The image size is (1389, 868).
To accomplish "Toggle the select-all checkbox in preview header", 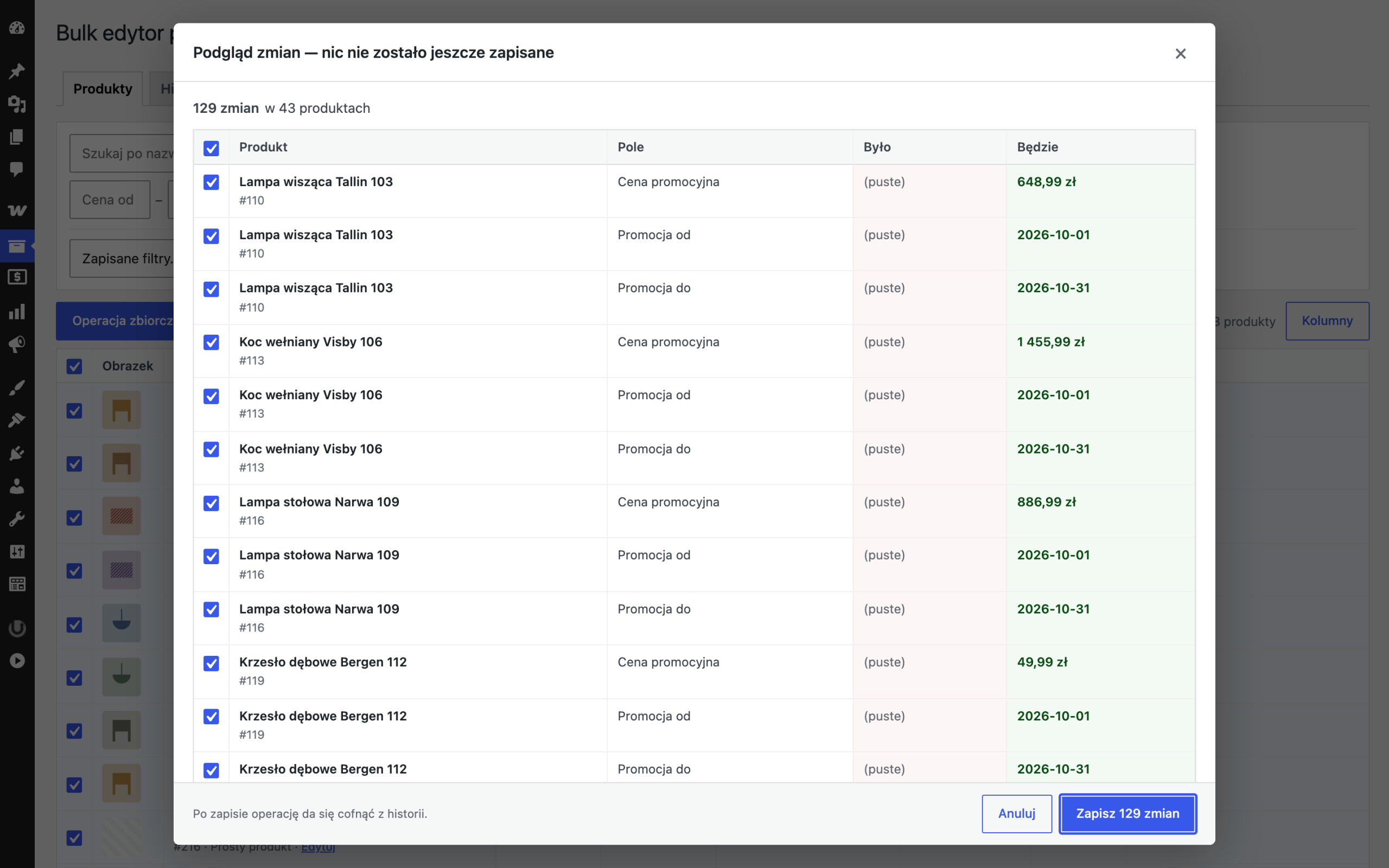I will (211, 148).
